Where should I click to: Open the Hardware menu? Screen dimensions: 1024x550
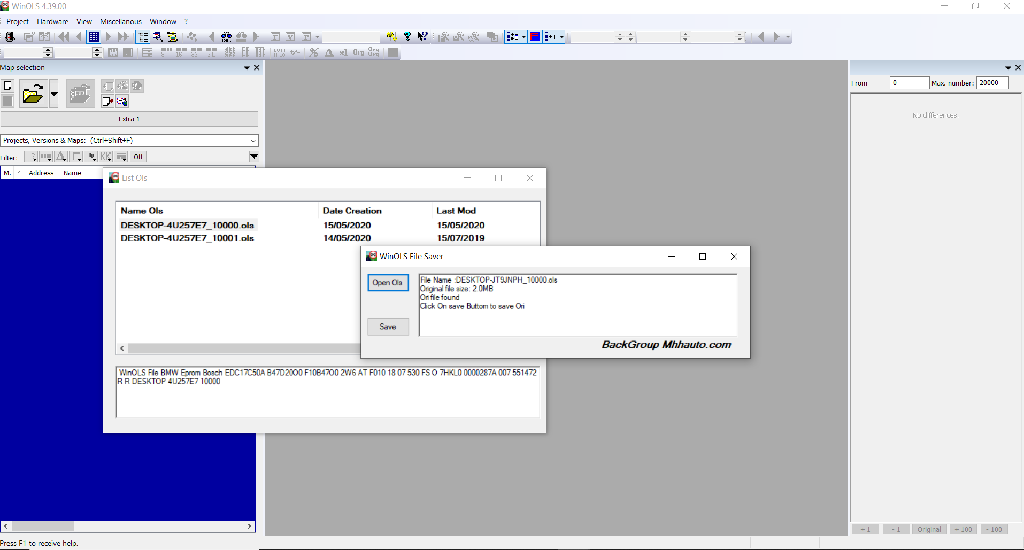(x=52, y=22)
